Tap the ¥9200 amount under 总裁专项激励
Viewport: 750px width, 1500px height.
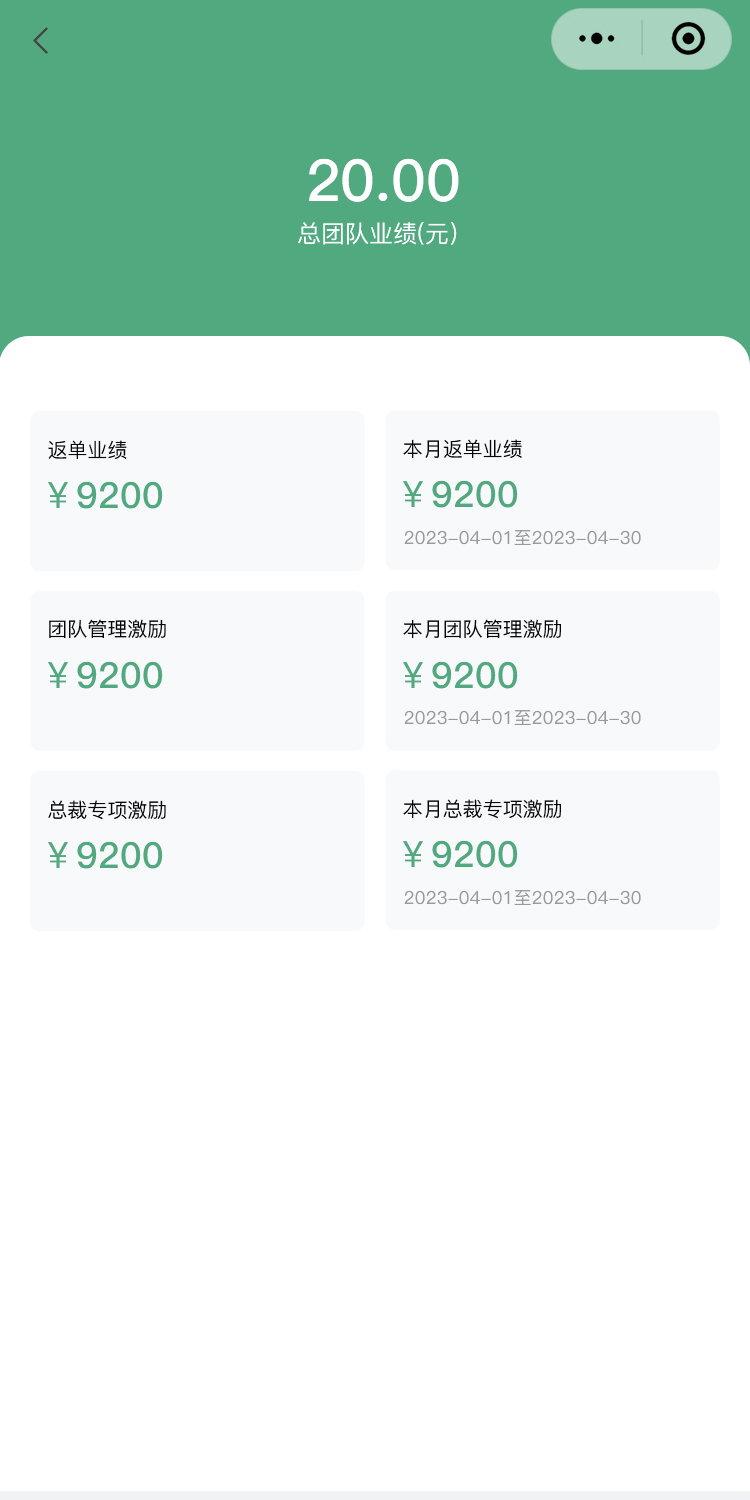[x=106, y=856]
